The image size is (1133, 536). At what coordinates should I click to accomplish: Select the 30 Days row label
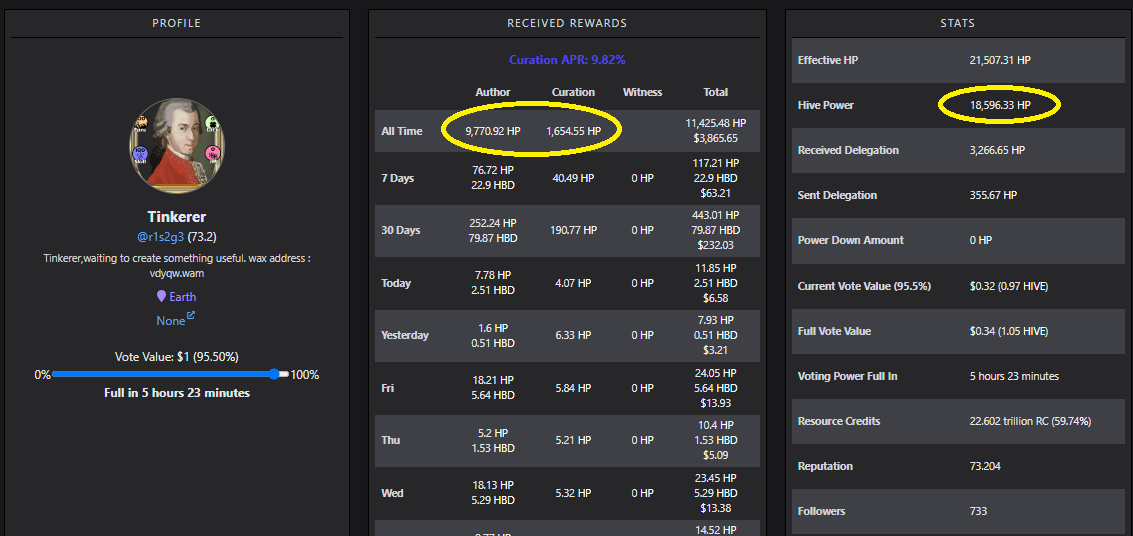401,230
